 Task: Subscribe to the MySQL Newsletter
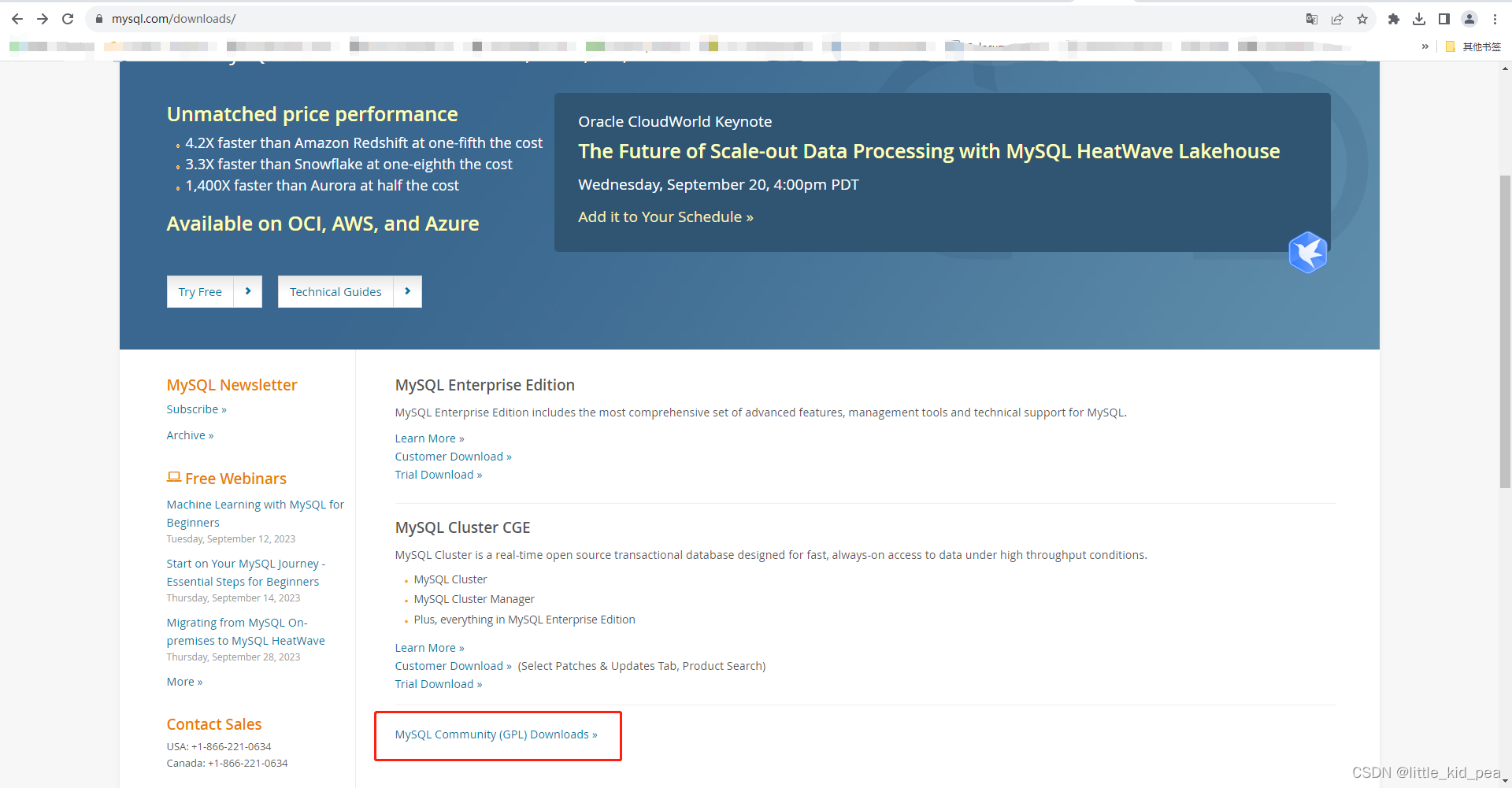tap(196, 409)
